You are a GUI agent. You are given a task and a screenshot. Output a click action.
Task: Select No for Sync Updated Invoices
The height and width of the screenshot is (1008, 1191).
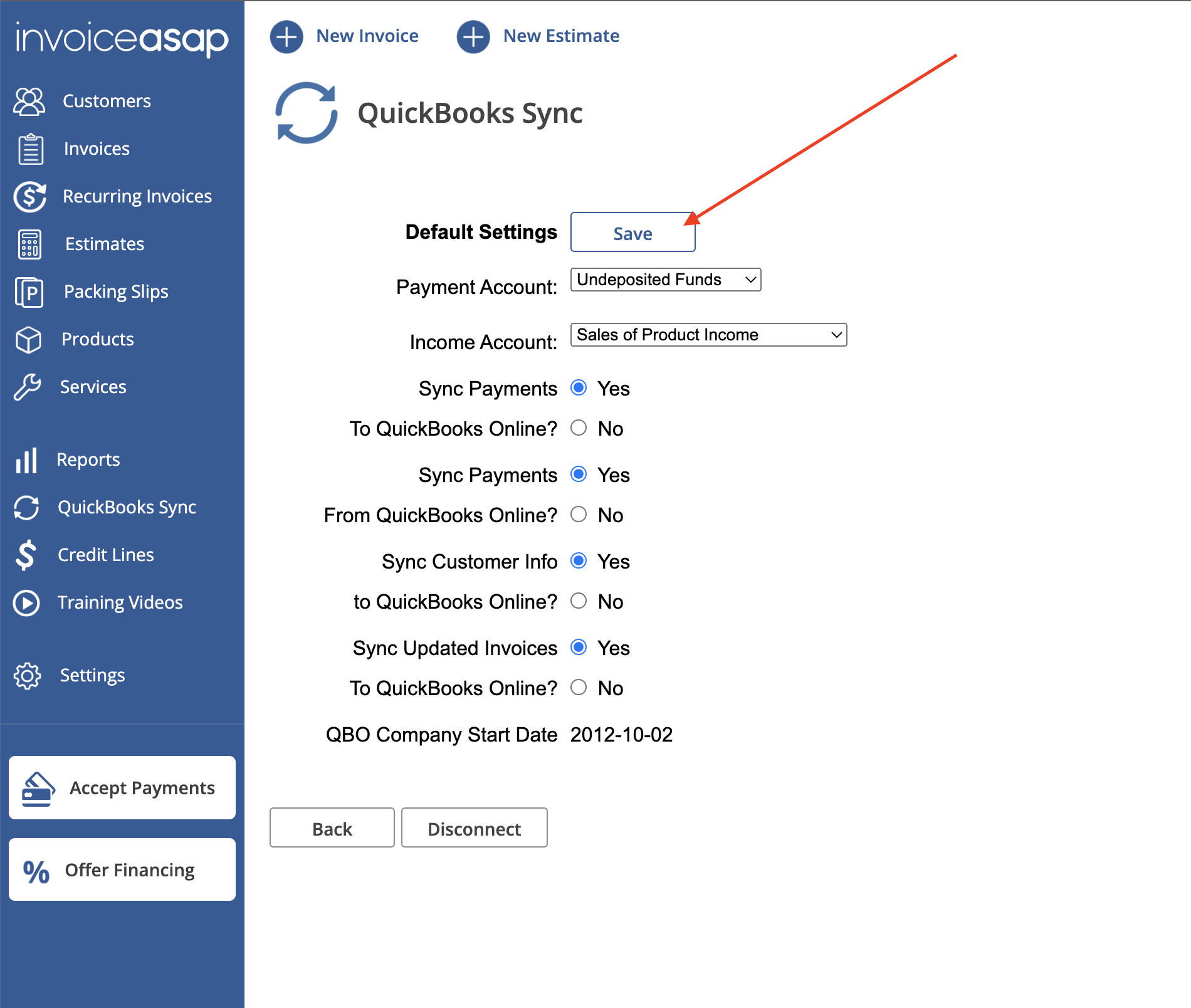(579, 688)
